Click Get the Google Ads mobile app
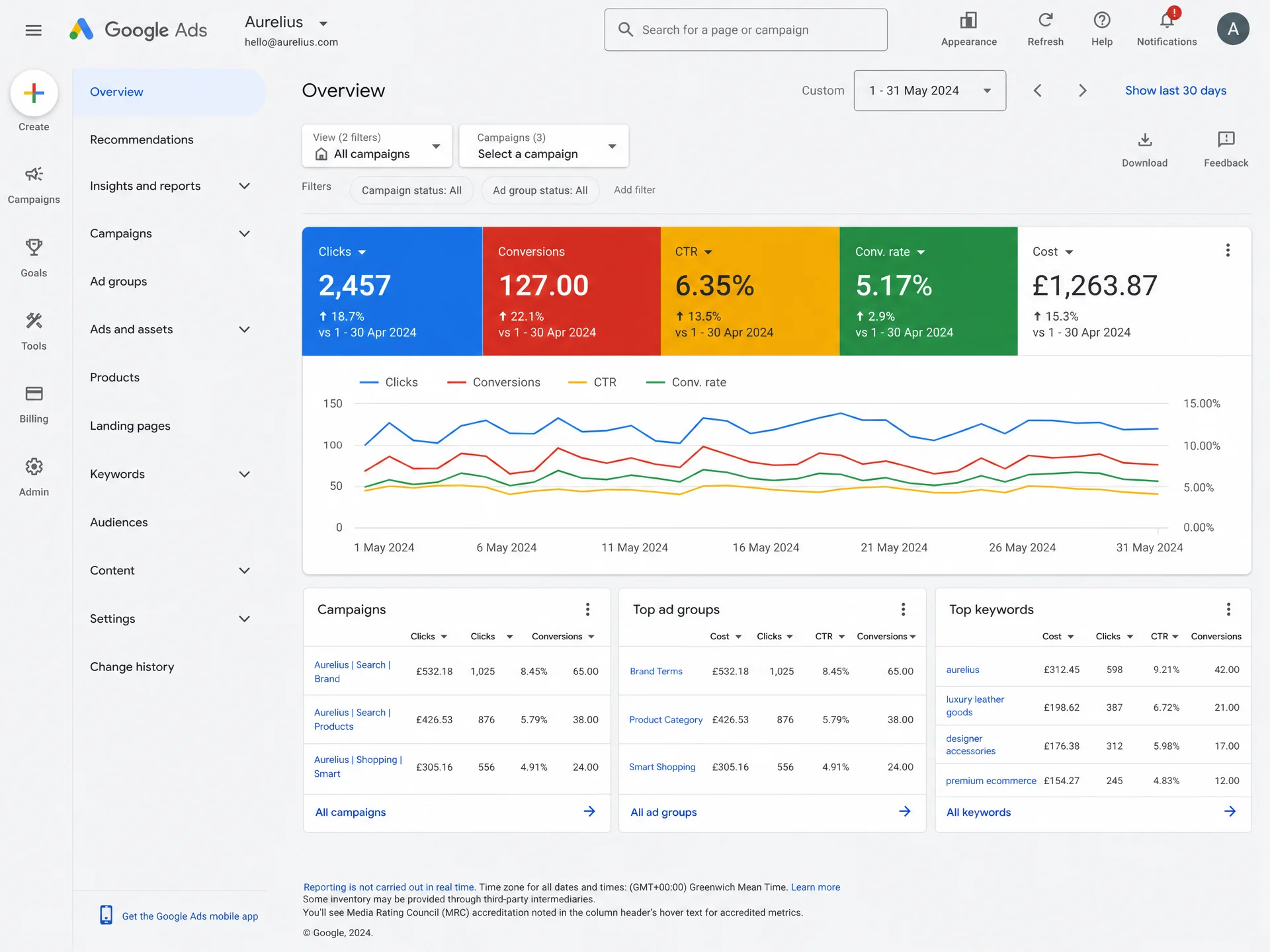 click(x=190, y=916)
